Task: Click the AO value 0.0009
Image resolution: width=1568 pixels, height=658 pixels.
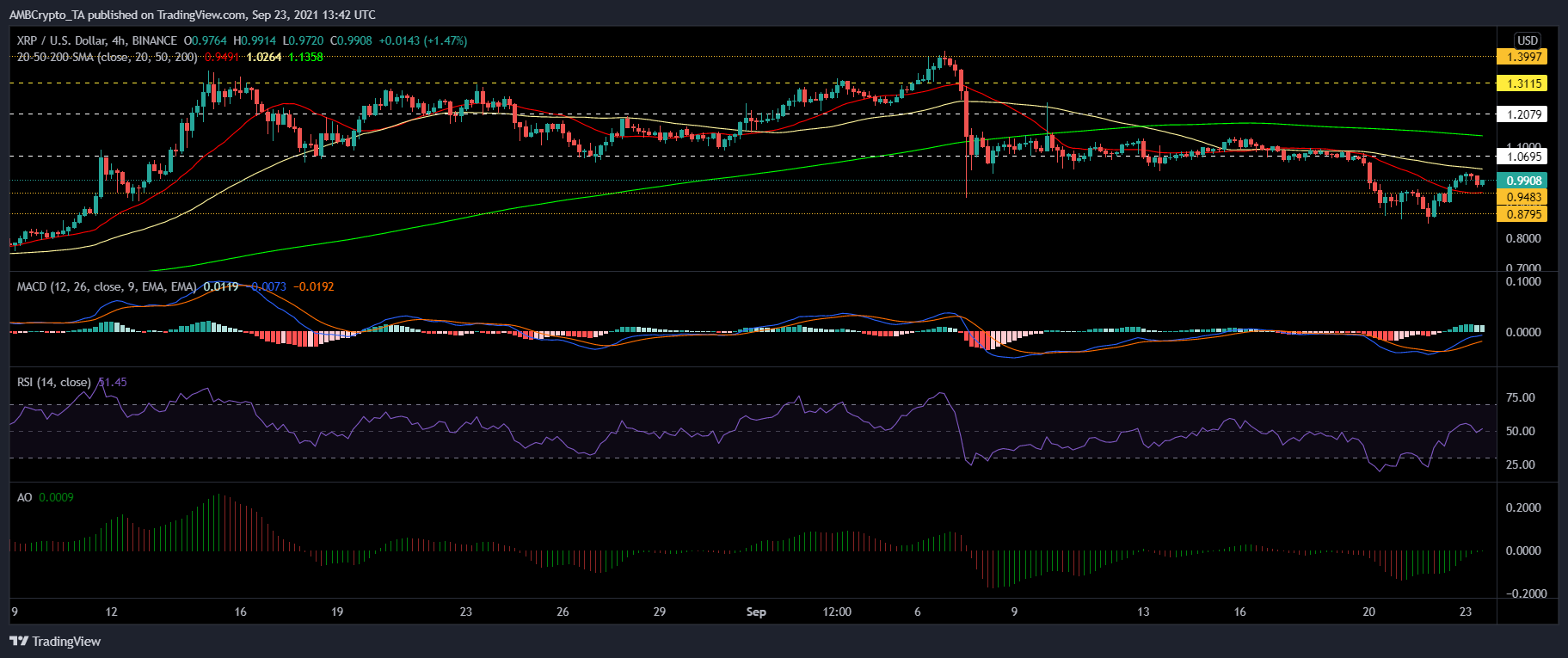Action: pyautogui.click(x=57, y=497)
